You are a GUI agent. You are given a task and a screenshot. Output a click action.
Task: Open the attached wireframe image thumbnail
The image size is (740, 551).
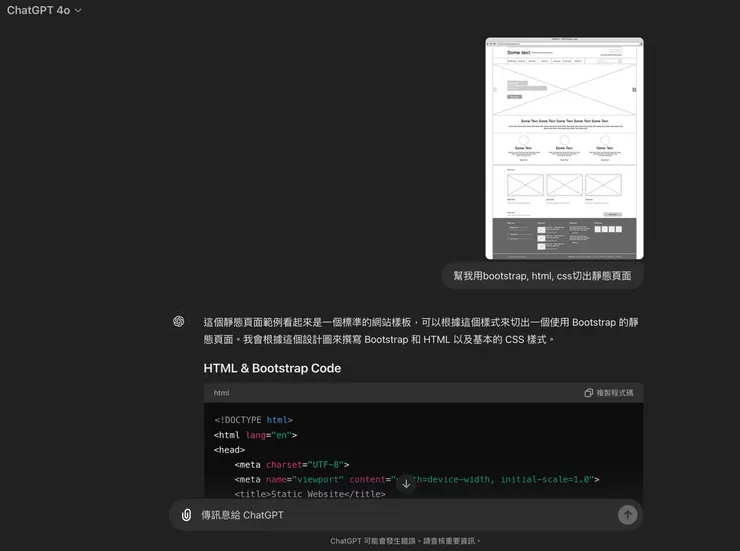click(564, 148)
